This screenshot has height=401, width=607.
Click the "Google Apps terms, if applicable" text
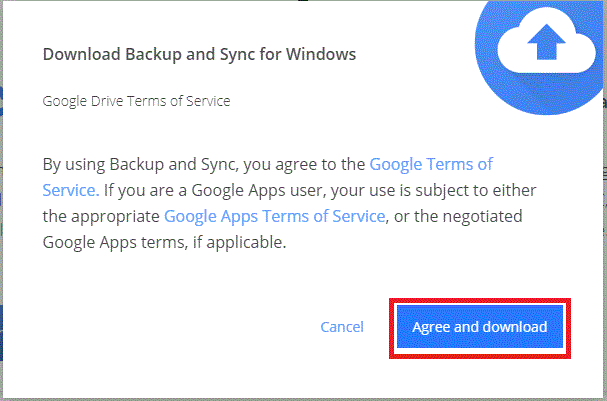pos(164,243)
